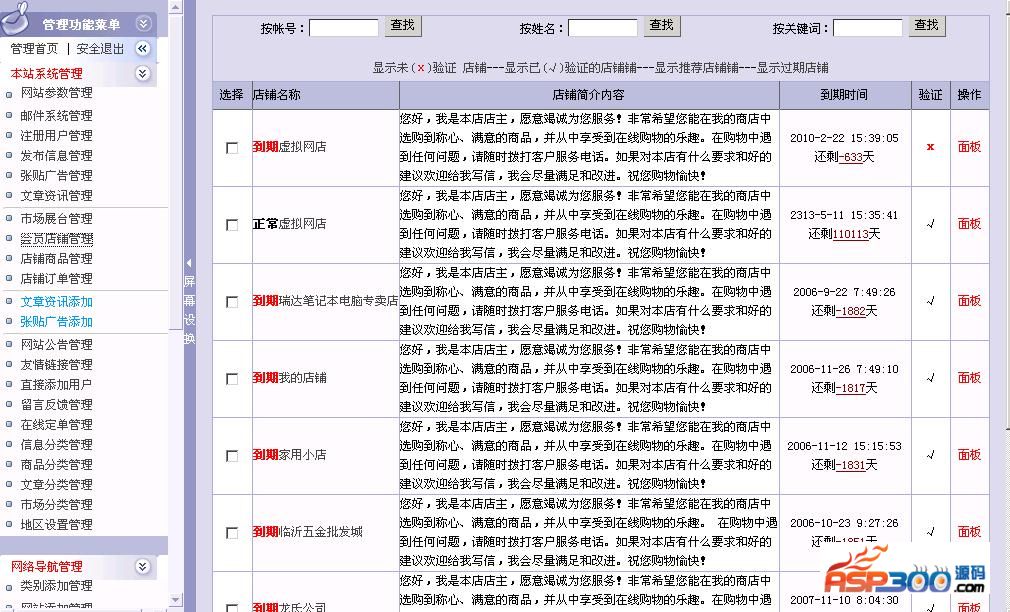1010x612 pixels.
Task: Open 市场分类管理
Action: pyautogui.click(x=56, y=504)
